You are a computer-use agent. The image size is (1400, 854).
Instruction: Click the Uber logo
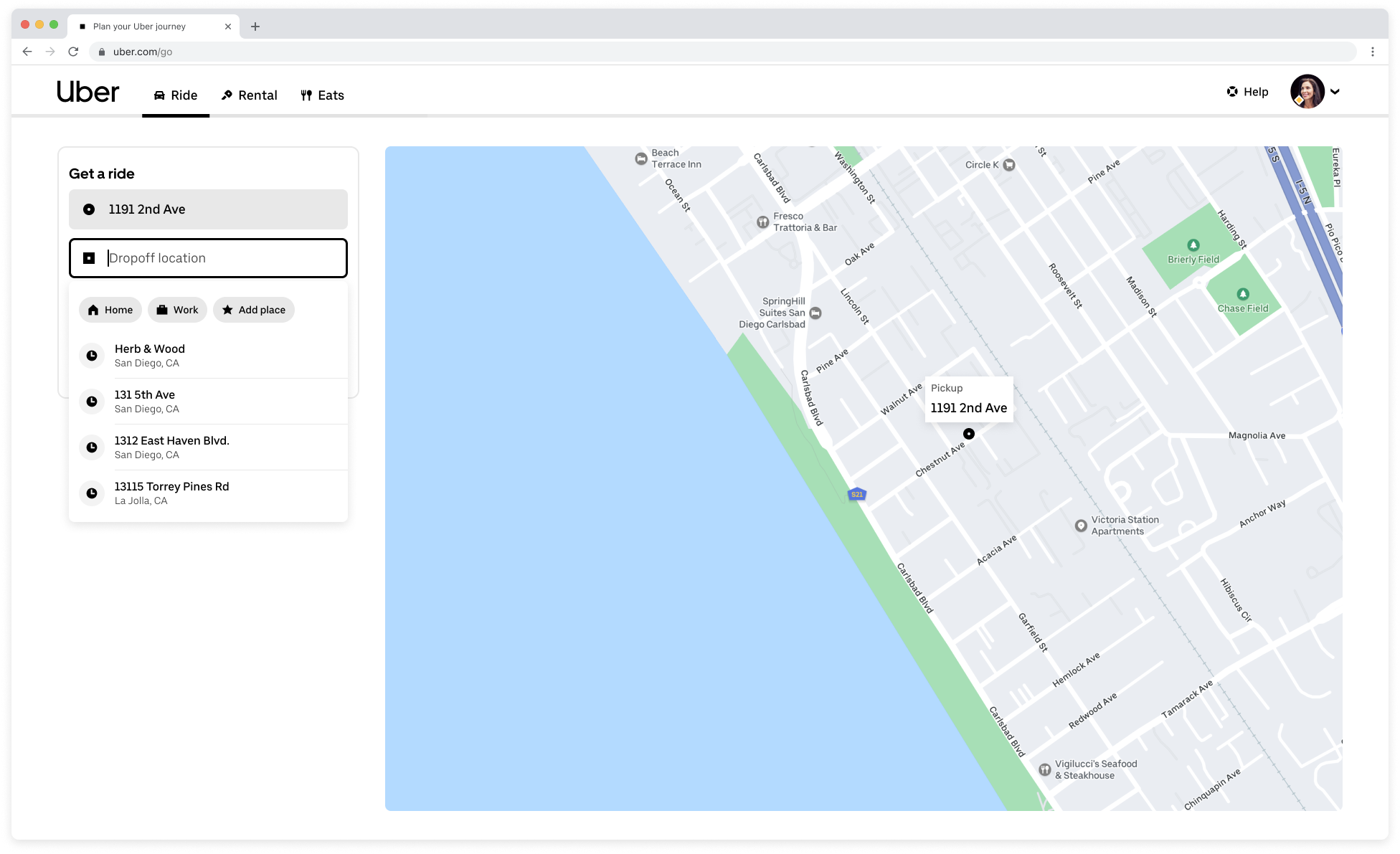tap(87, 92)
